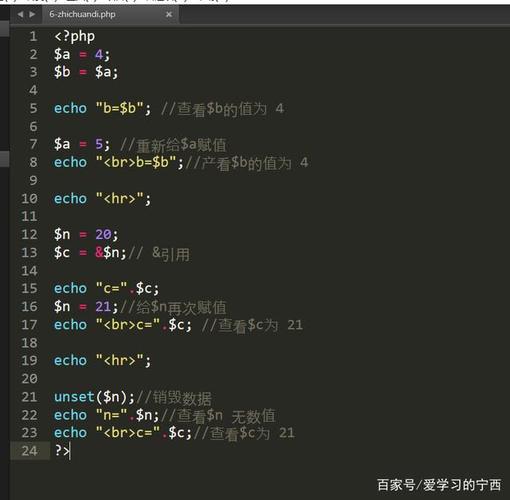510x500 pixels.
Task: Click echo "<hr>" on line 10
Action: (102, 199)
